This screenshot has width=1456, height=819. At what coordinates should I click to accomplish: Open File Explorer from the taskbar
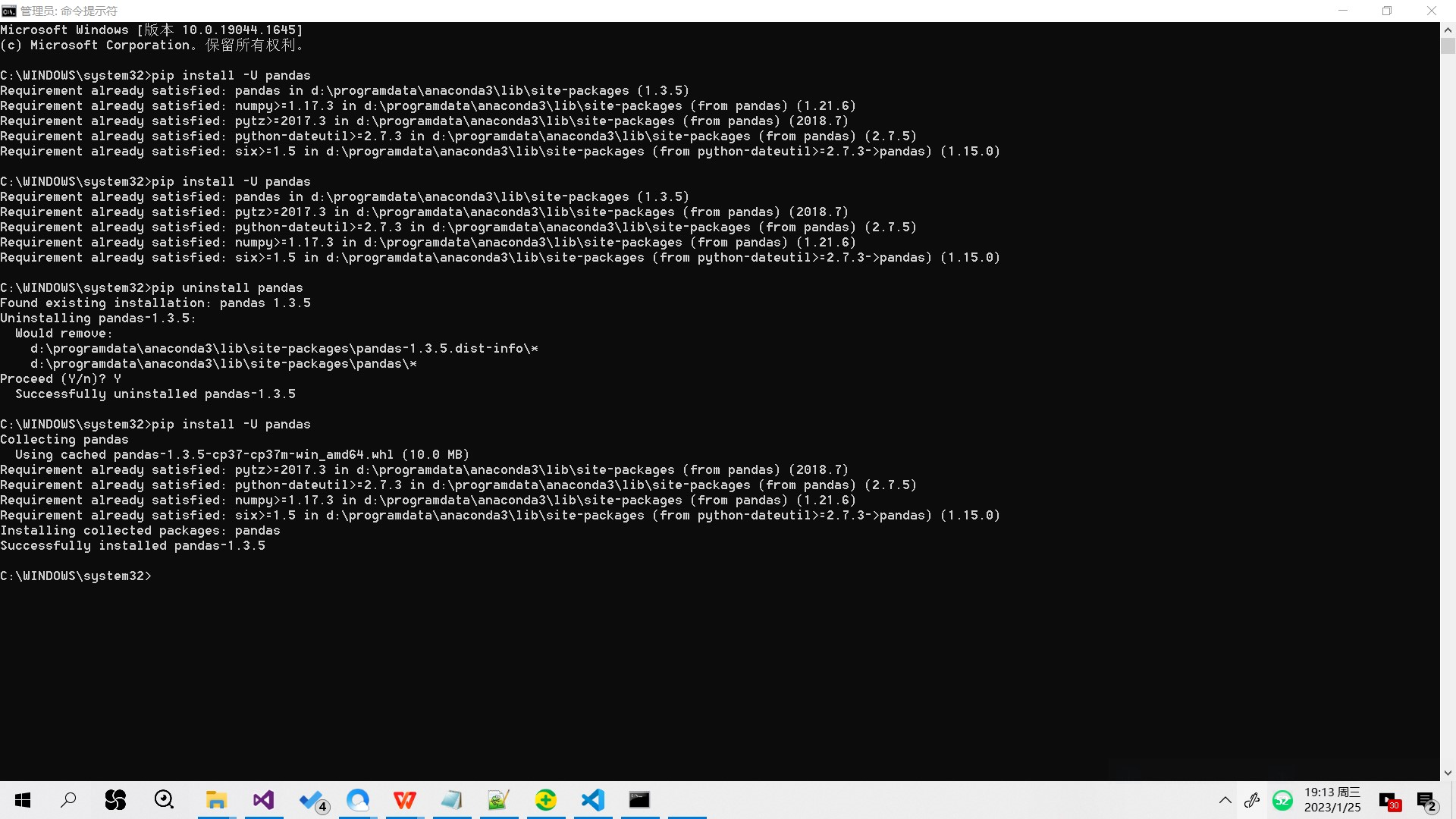(216, 800)
